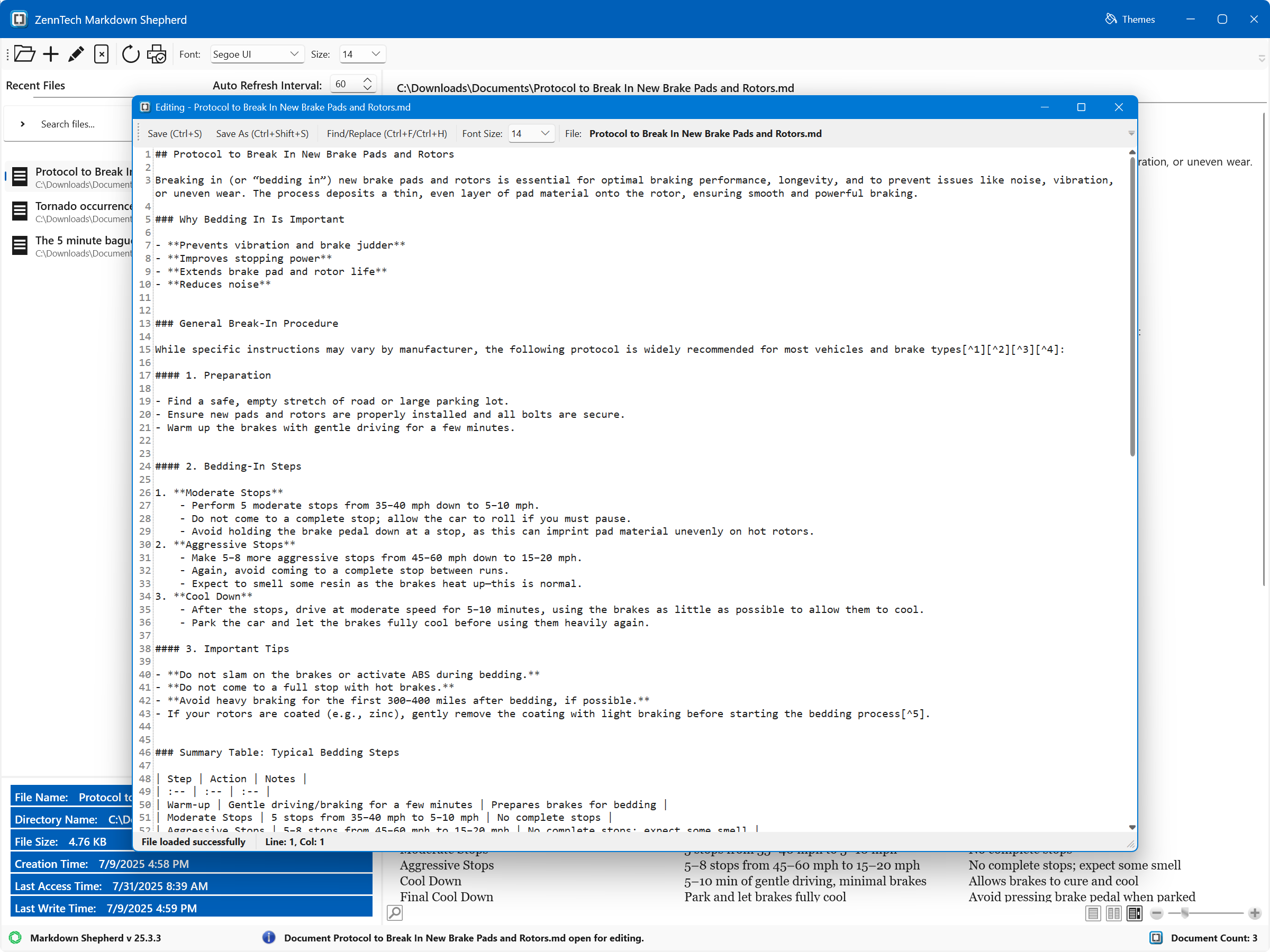Expand the Search files chevron
1270x952 pixels.
pos(22,123)
